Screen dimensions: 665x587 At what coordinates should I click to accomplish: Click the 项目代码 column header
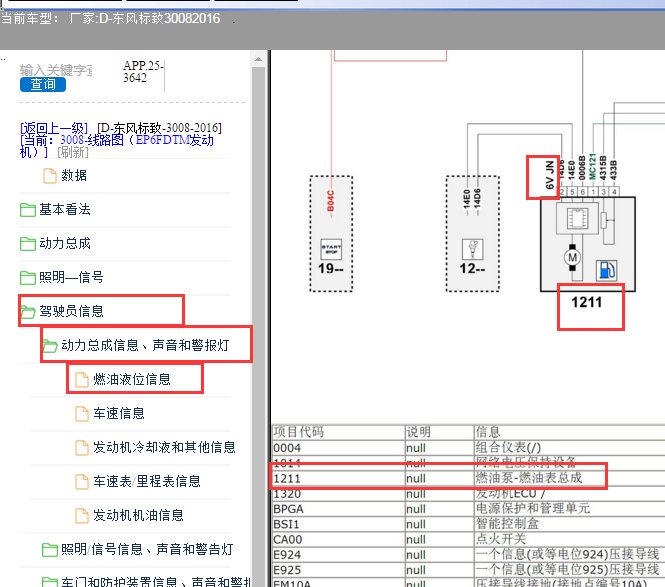pos(299,432)
